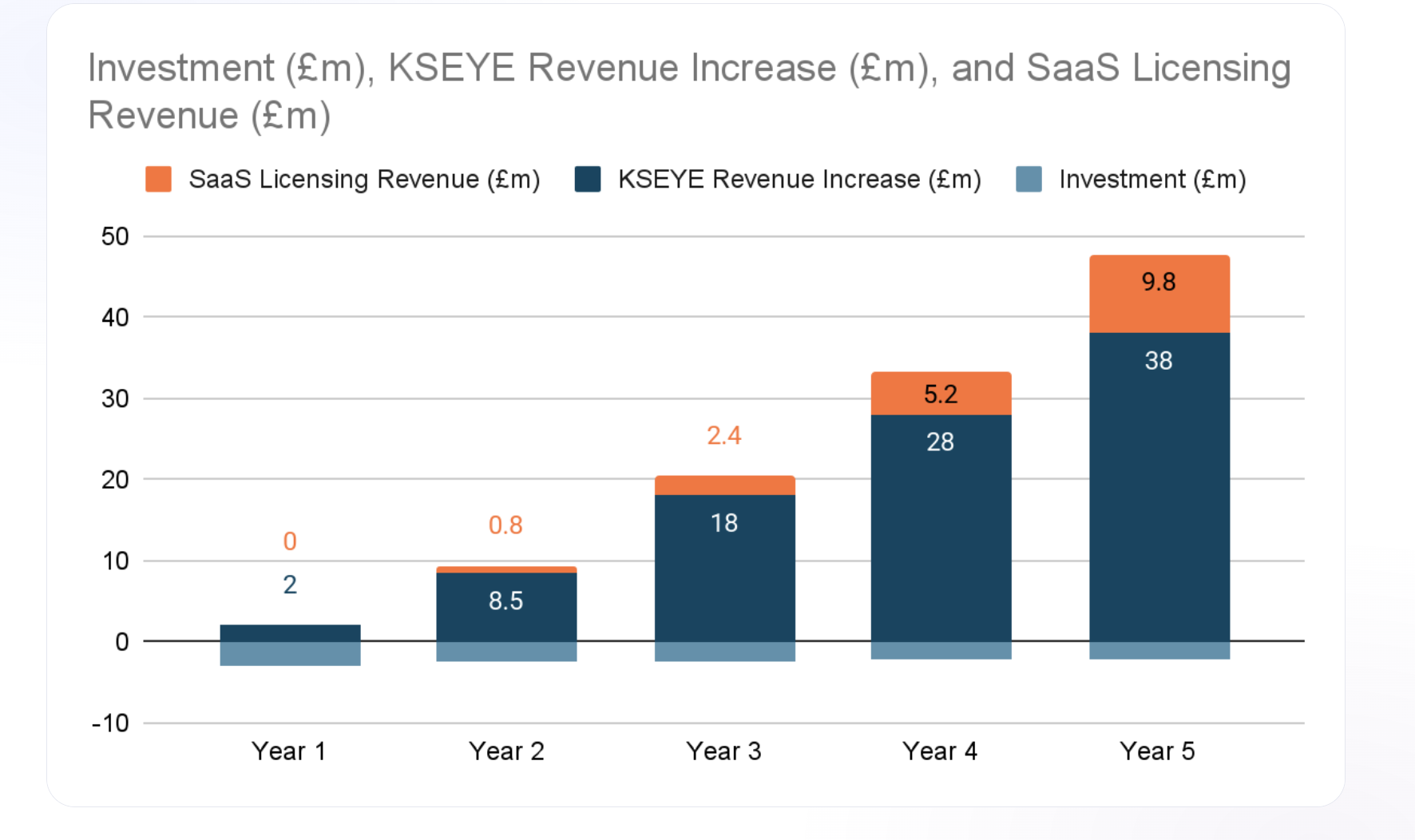1415x840 pixels.
Task: Click the 18 data label in Year 3
Action: click(x=724, y=524)
